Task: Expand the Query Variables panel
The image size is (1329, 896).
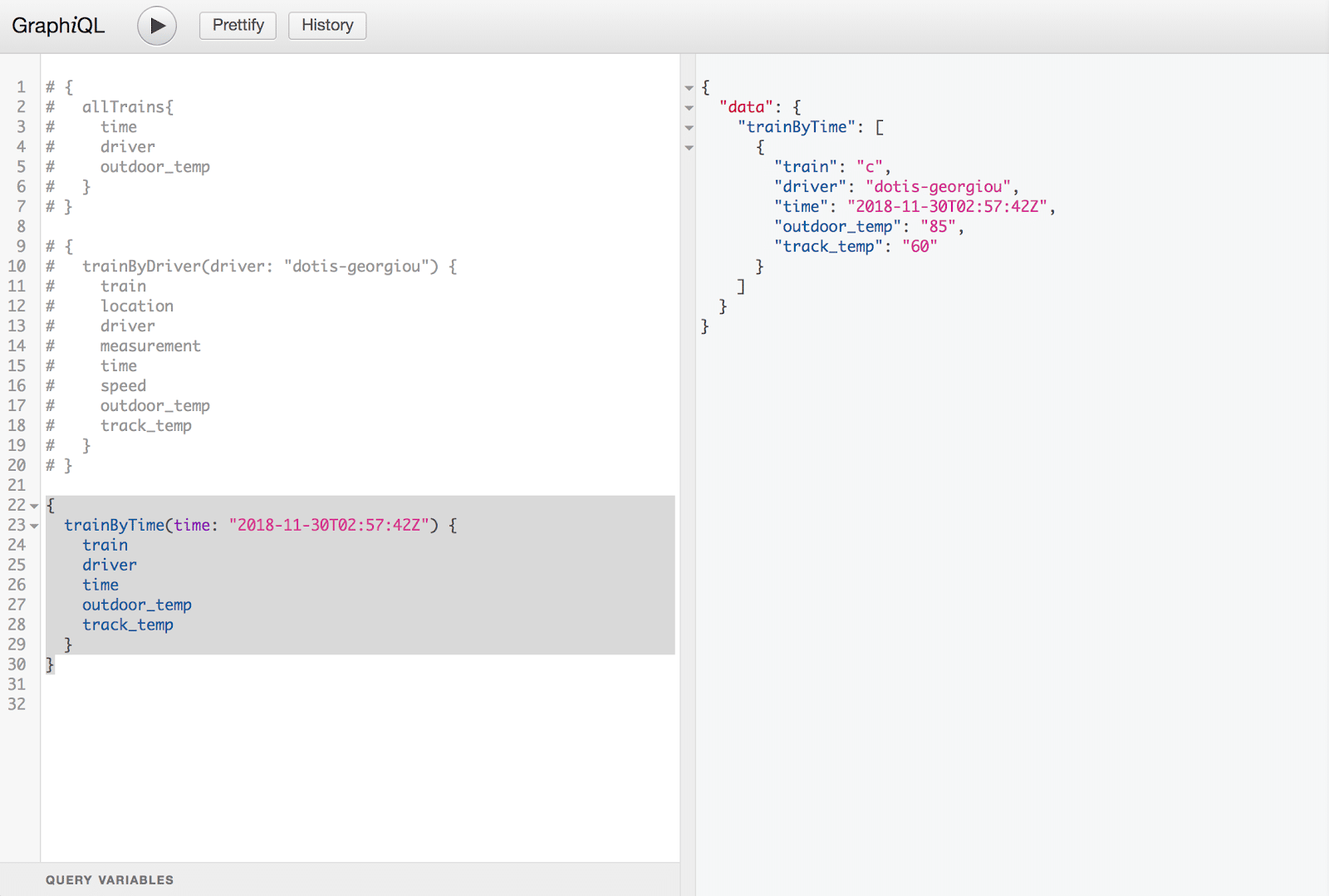Action: [x=110, y=879]
